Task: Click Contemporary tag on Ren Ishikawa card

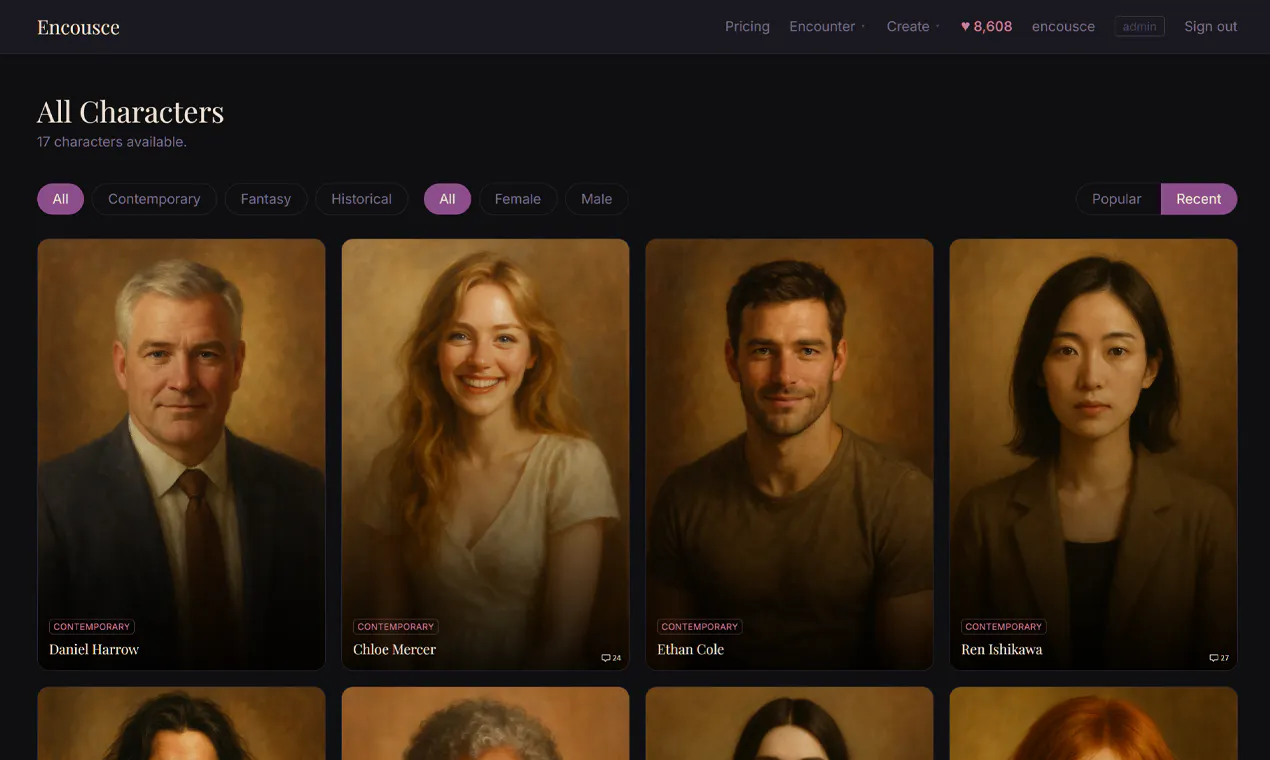Action: coord(1004,627)
